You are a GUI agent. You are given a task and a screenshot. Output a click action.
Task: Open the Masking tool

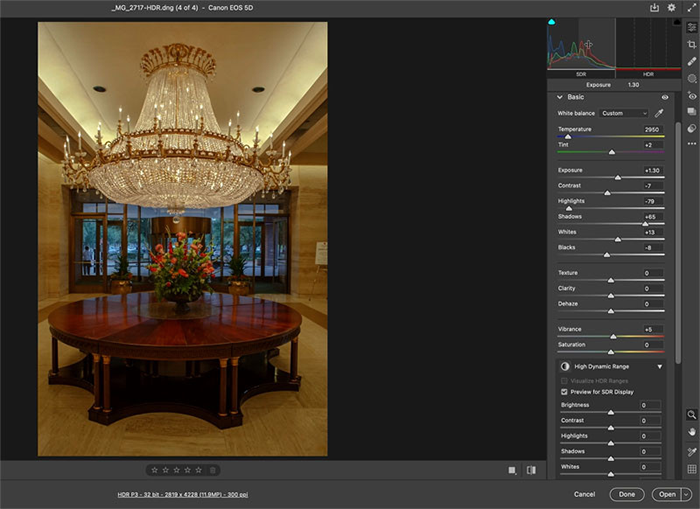[692, 78]
